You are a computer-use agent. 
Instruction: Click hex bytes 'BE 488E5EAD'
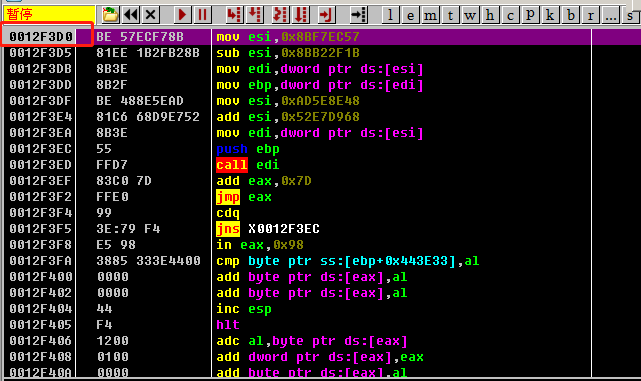click(x=140, y=101)
